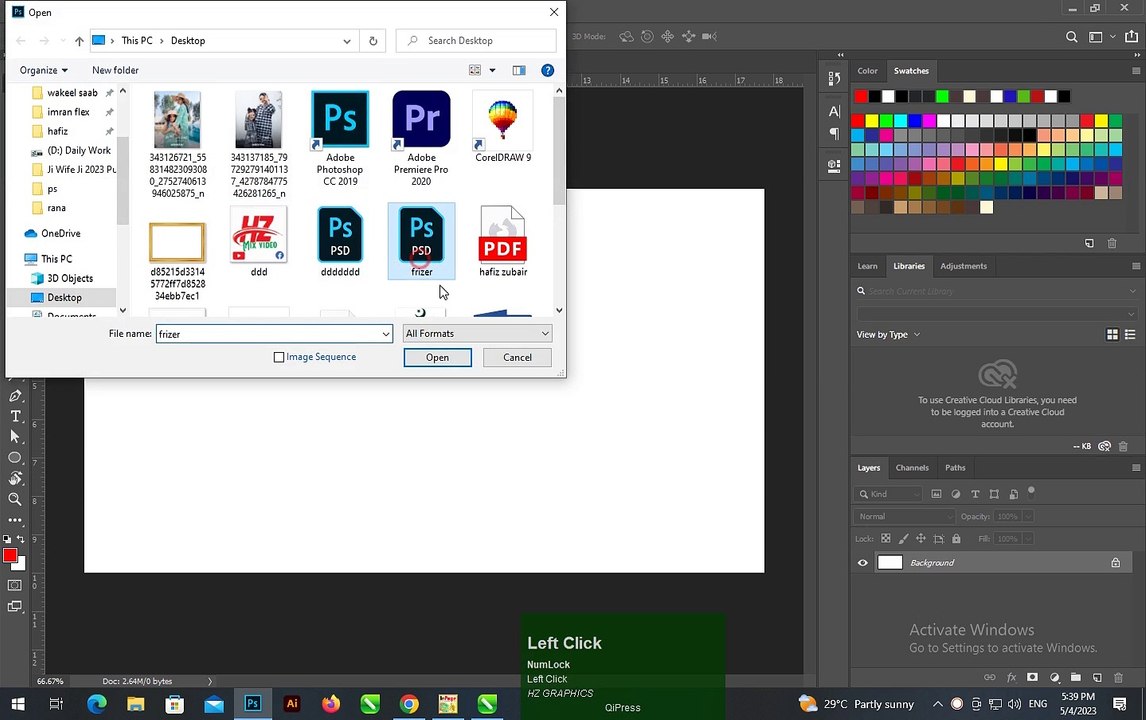
Task: Click the Cancel button
Action: pos(517,357)
